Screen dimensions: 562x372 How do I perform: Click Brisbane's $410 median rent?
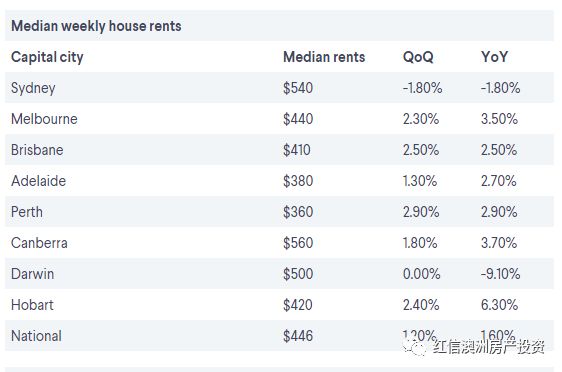(296, 150)
